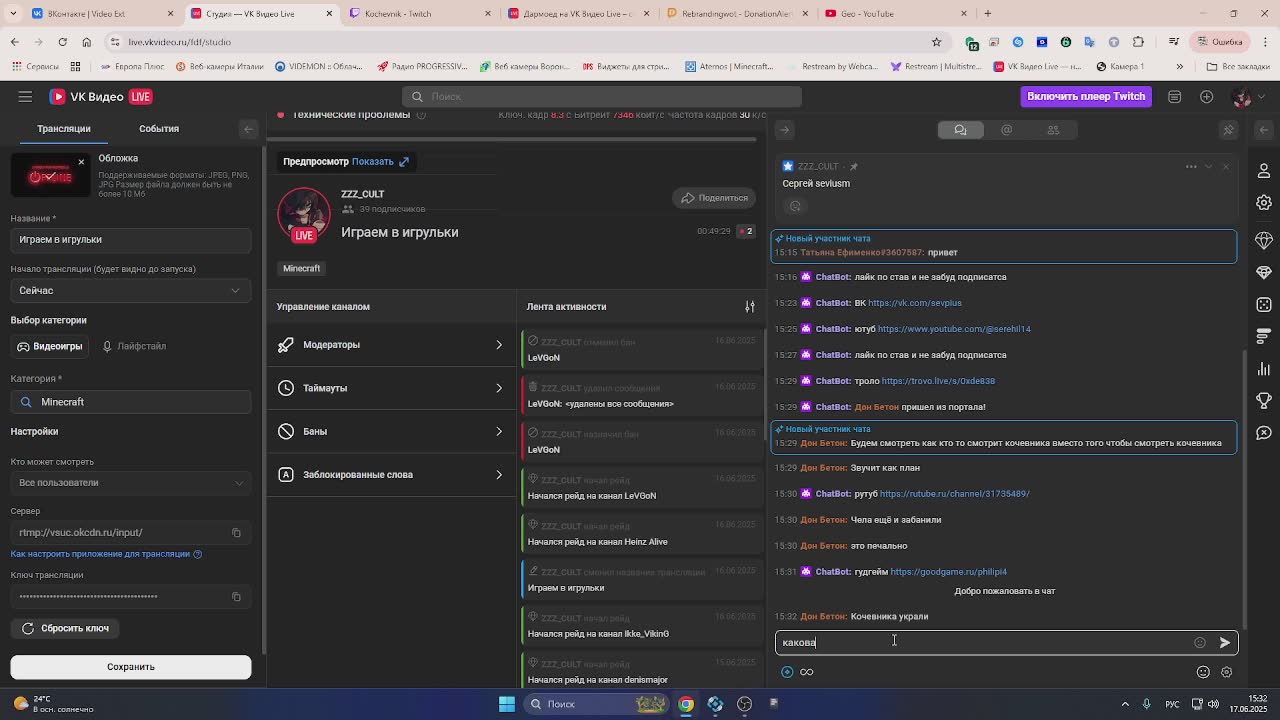This screenshot has height=720, width=1280.
Task: Click the infinity icon below chat input
Action: coord(807,672)
